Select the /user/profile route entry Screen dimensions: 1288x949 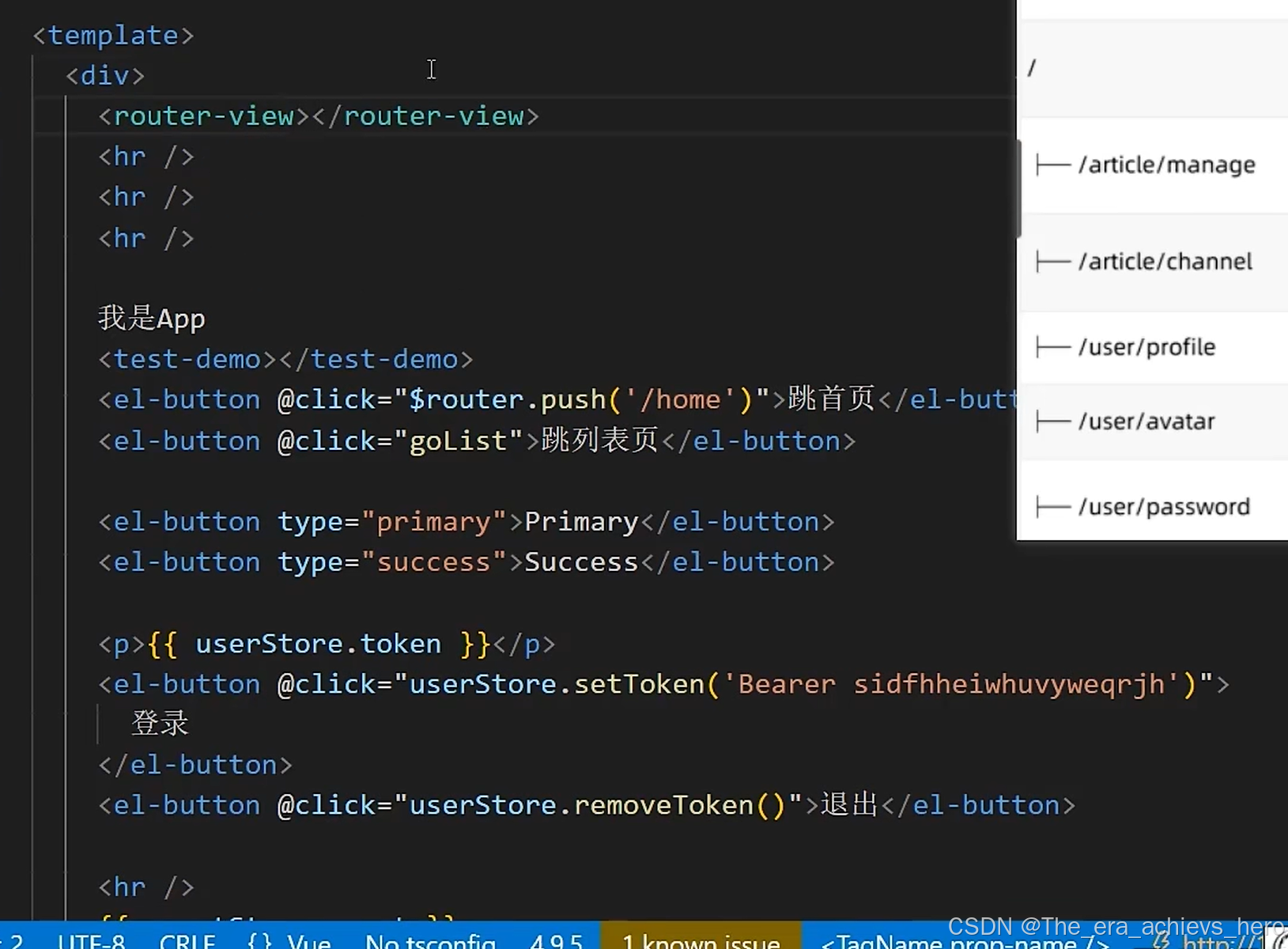point(1153,347)
